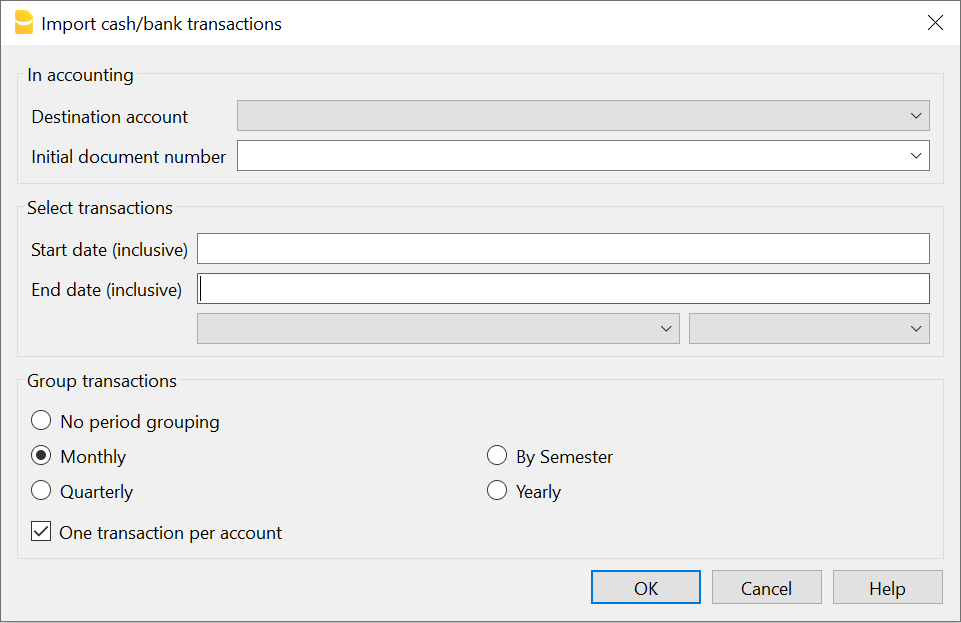Open the Initial document number dropdown
The image size is (961, 623).
(583, 155)
